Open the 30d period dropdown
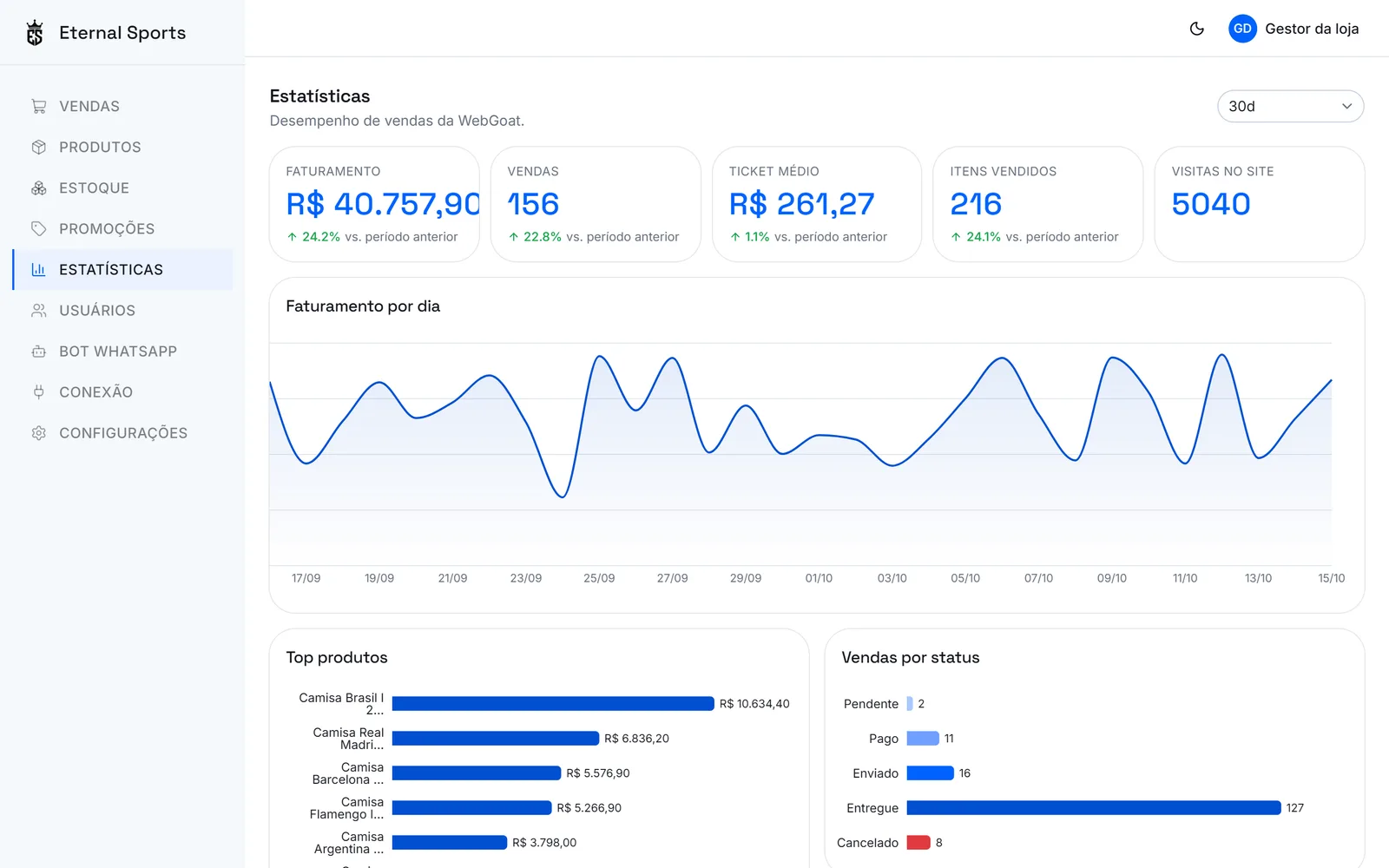1389x868 pixels. [x=1290, y=107]
